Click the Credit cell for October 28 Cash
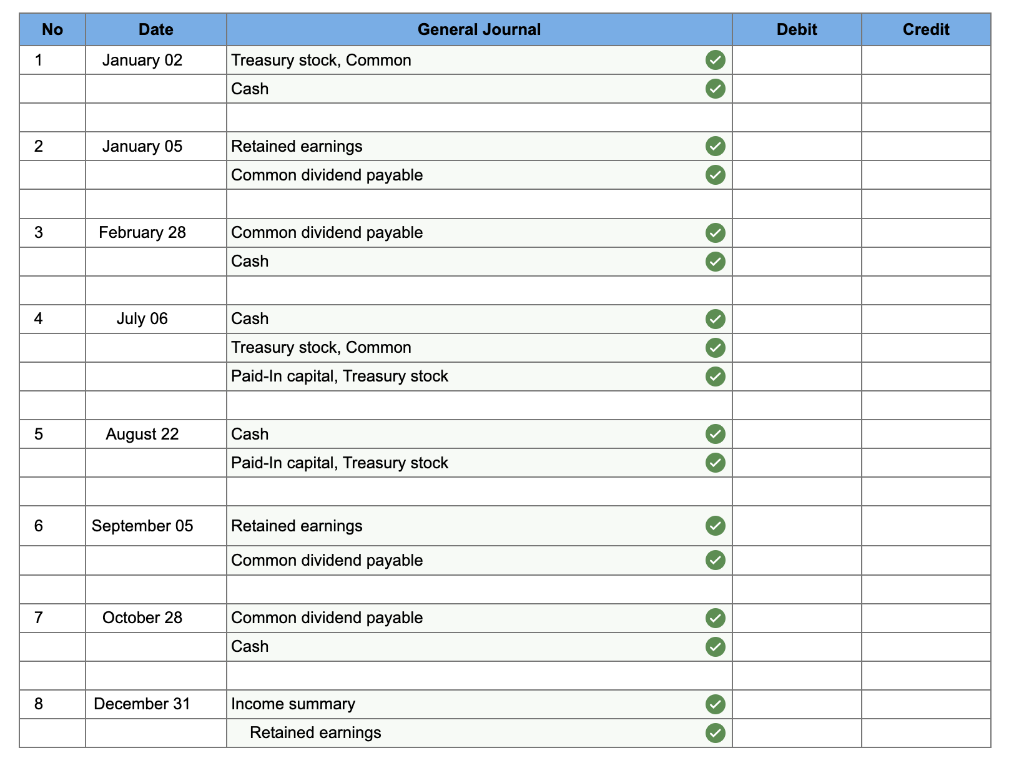This screenshot has height=758, width=1024. point(926,646)
